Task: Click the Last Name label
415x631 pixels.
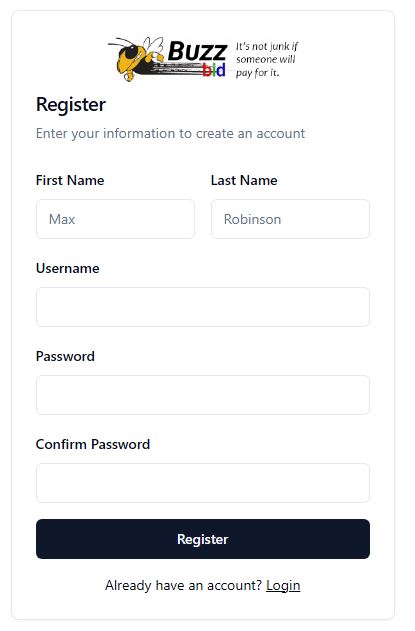Action: point(244,180)
